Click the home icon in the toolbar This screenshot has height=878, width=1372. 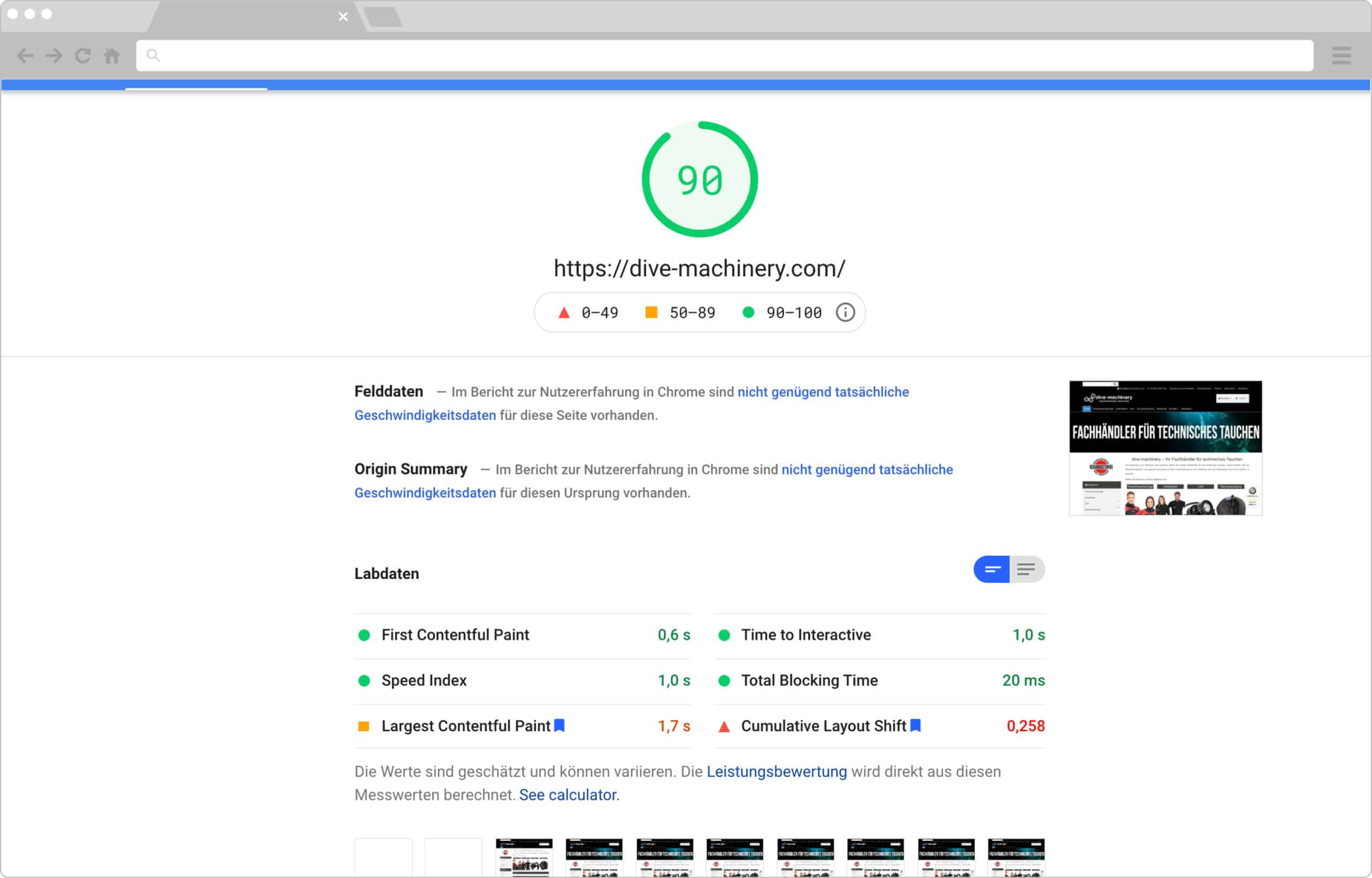point(112,55)
